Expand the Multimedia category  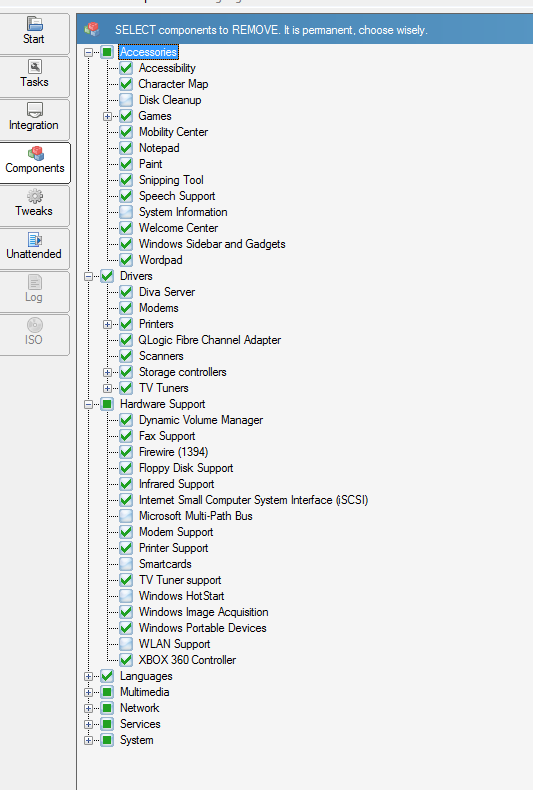pos(89,692)
